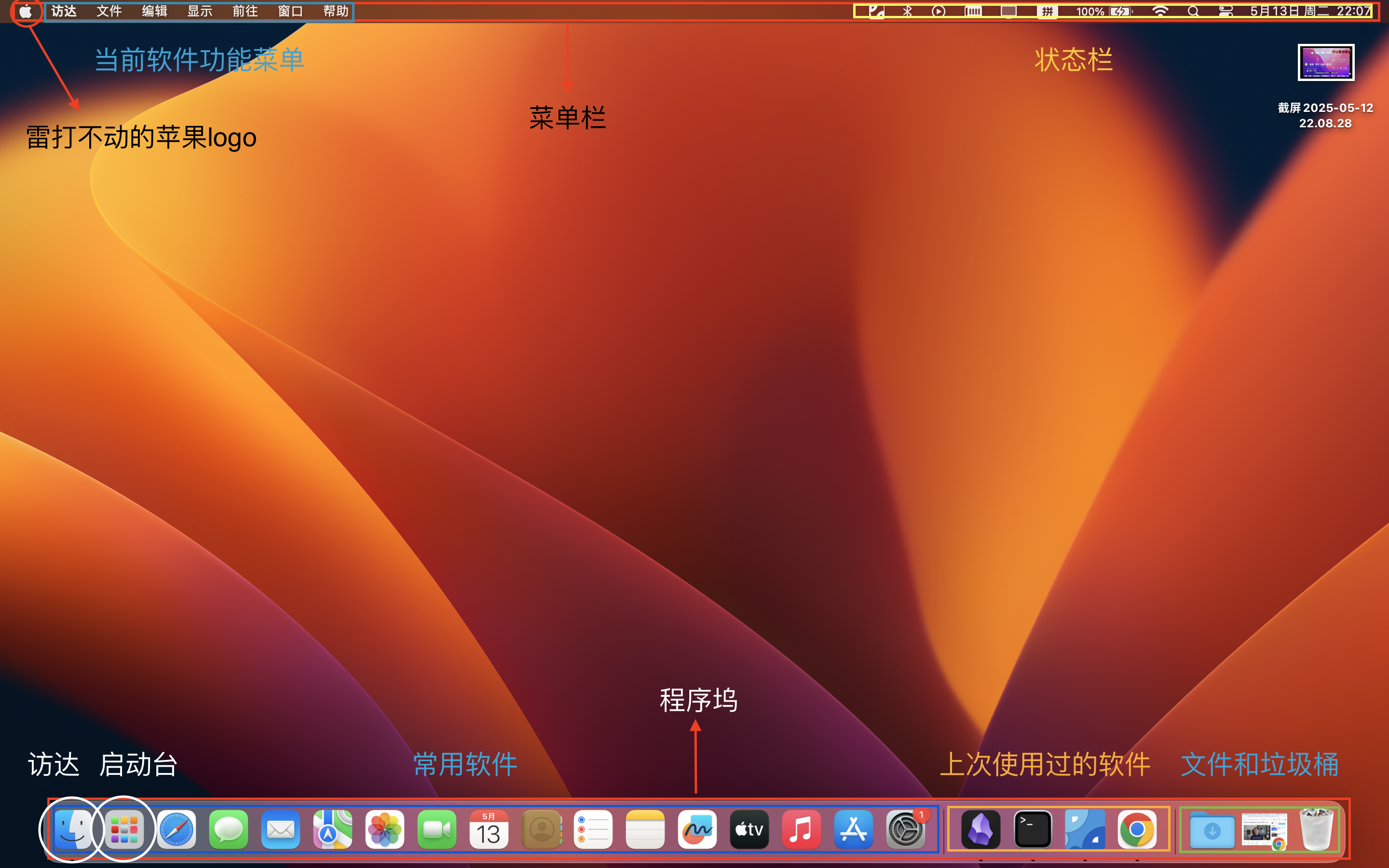Open Launchpad from the Dock

click(124, 829)
